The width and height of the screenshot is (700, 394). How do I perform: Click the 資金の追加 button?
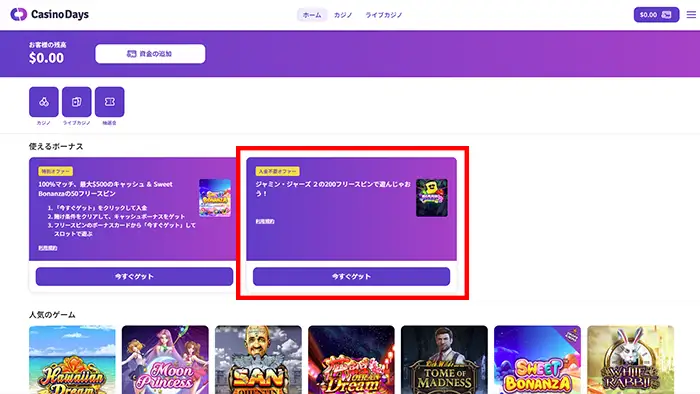click(x=150, y=54)
